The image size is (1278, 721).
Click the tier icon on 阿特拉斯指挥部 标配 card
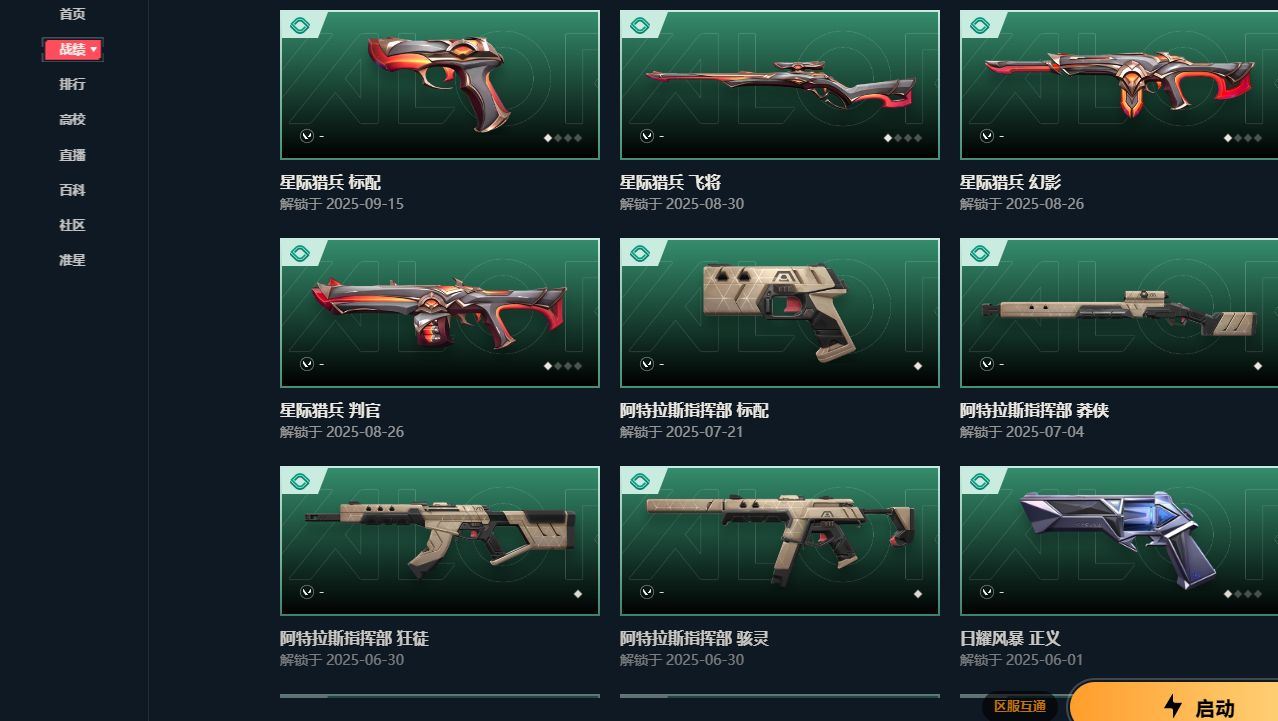click(638, 253)
